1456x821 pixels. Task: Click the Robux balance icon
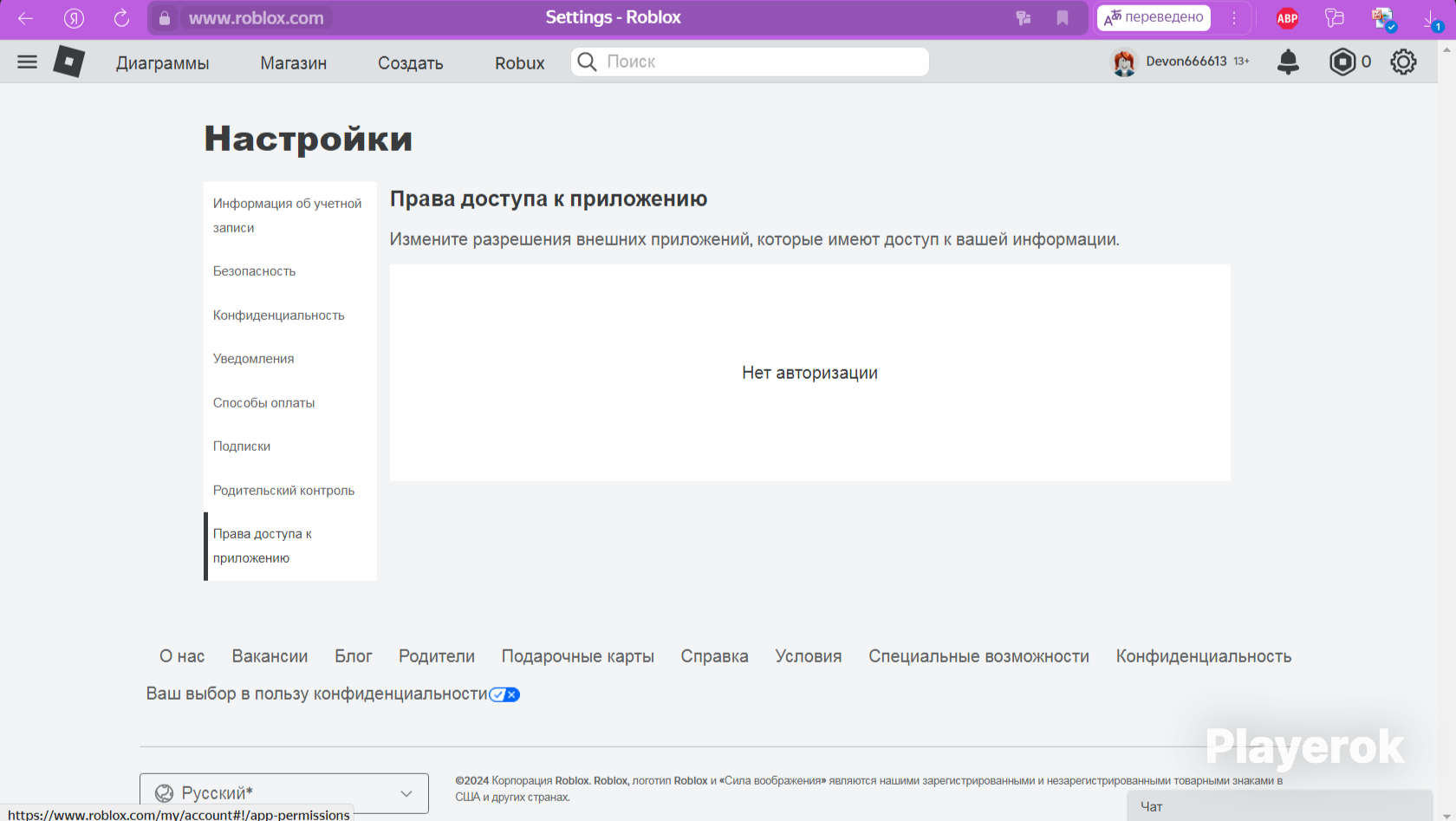click(x=1342, y=62)
